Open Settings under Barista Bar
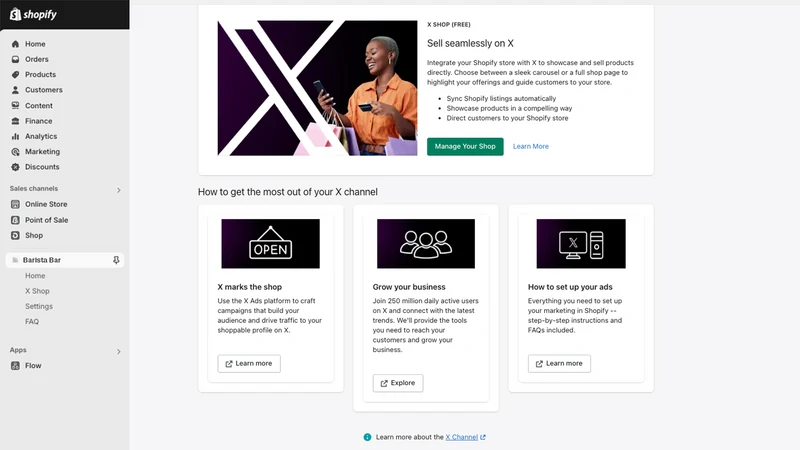This screenshot has width=800, height=450. pos(39,306)
